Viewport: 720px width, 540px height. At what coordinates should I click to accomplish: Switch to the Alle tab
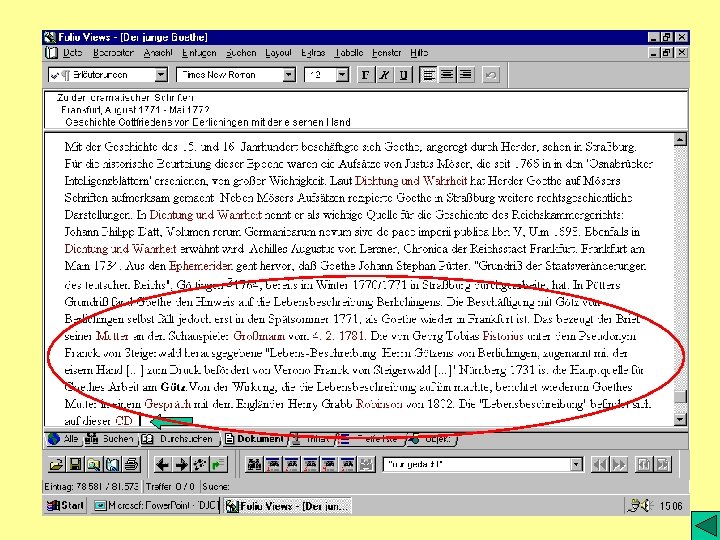pos(63,439)
